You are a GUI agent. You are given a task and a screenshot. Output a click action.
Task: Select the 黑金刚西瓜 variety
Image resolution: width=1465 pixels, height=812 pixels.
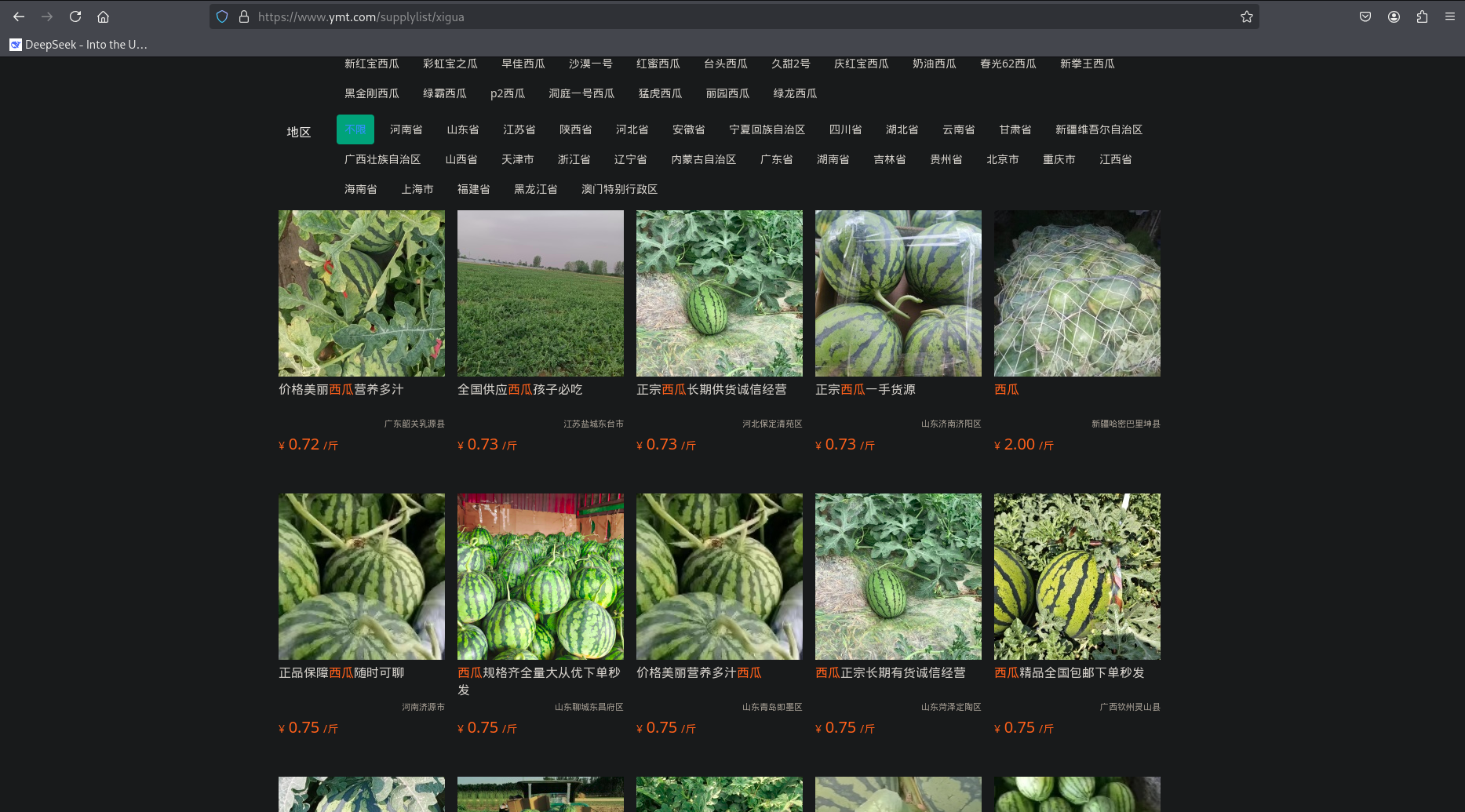(372, 93)
